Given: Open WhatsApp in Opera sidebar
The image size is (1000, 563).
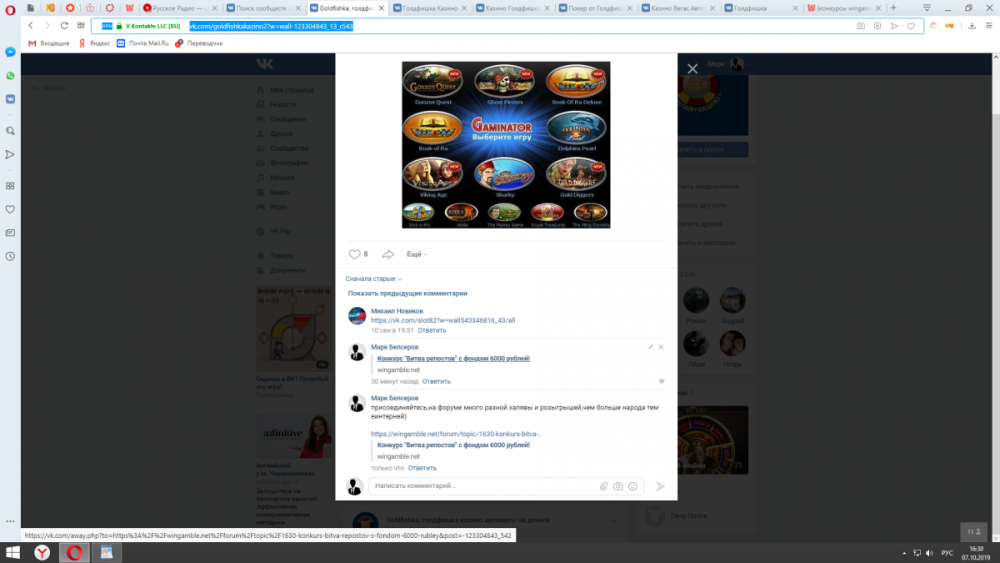Looking at the screenshot, I should tap(10, 75).
